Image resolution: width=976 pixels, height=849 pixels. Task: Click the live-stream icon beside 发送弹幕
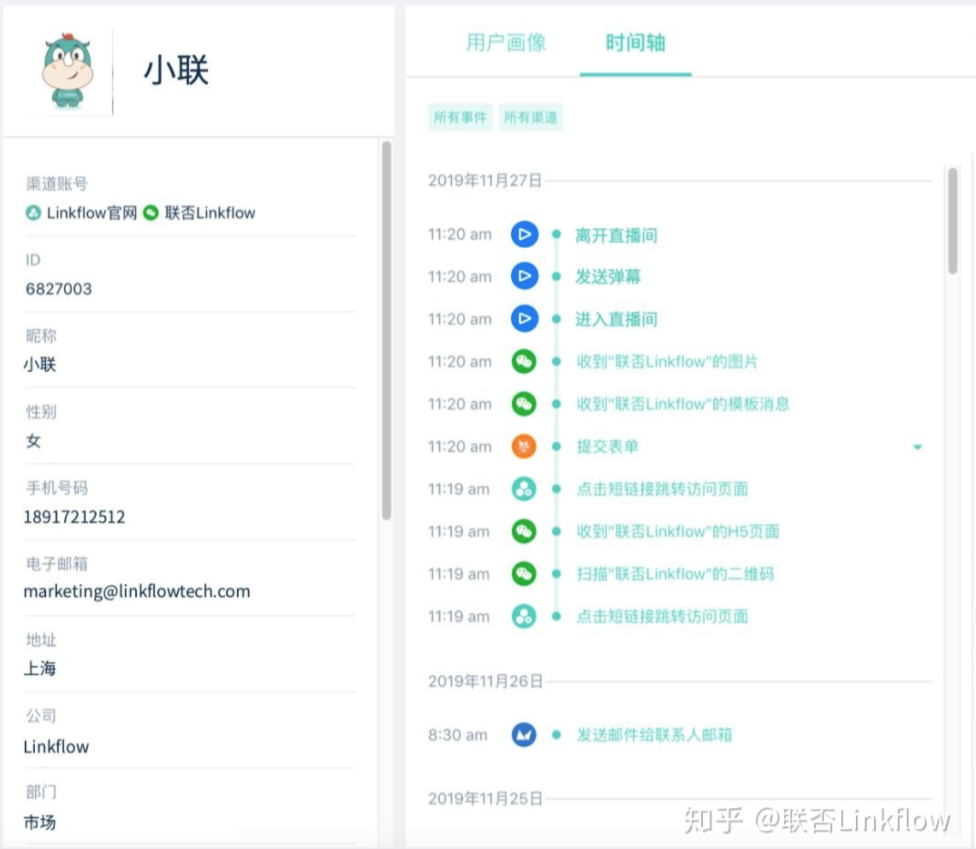pos(524,276)
